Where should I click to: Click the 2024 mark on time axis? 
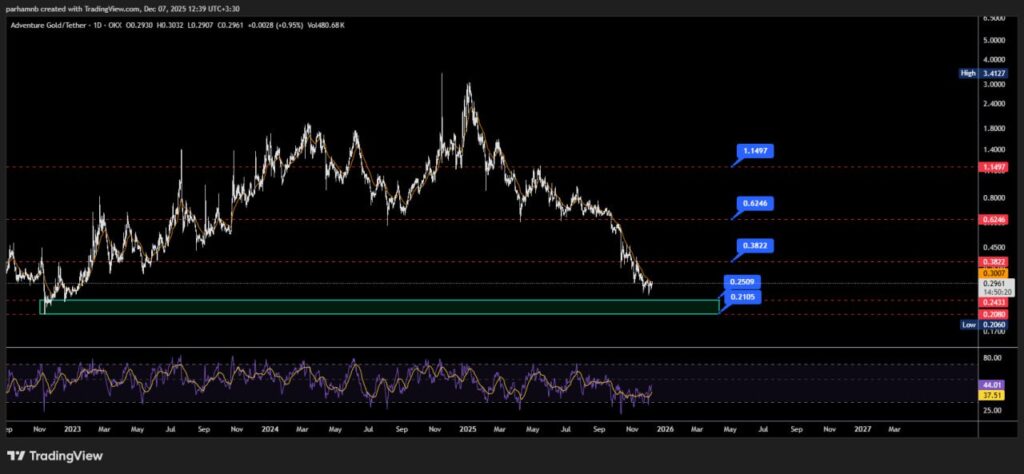[x=268, y=428]
